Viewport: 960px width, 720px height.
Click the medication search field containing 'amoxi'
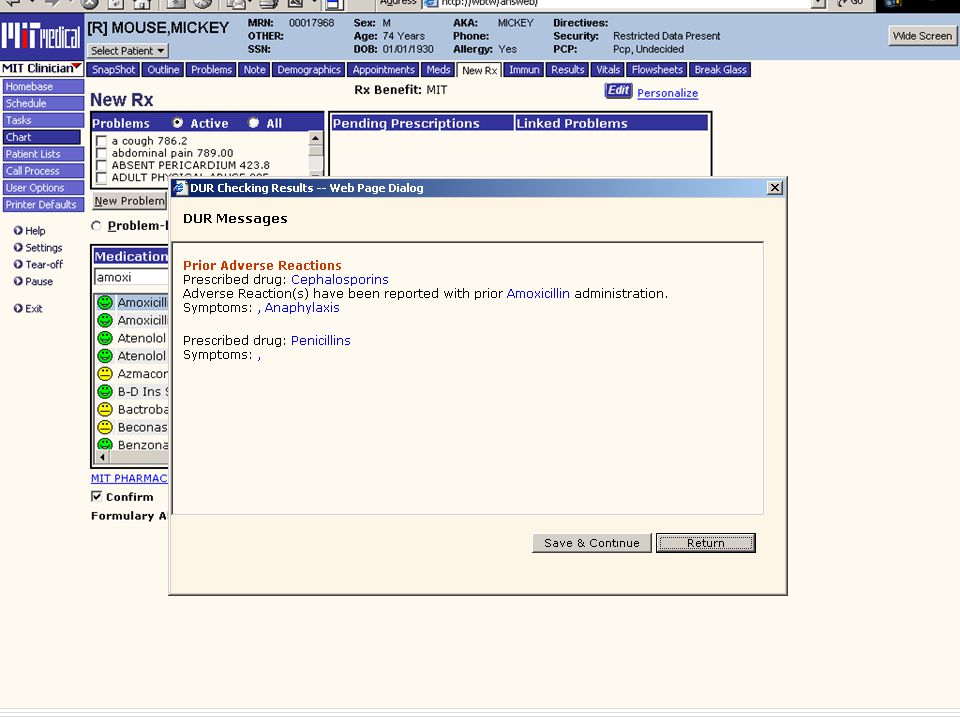[132, 277]
